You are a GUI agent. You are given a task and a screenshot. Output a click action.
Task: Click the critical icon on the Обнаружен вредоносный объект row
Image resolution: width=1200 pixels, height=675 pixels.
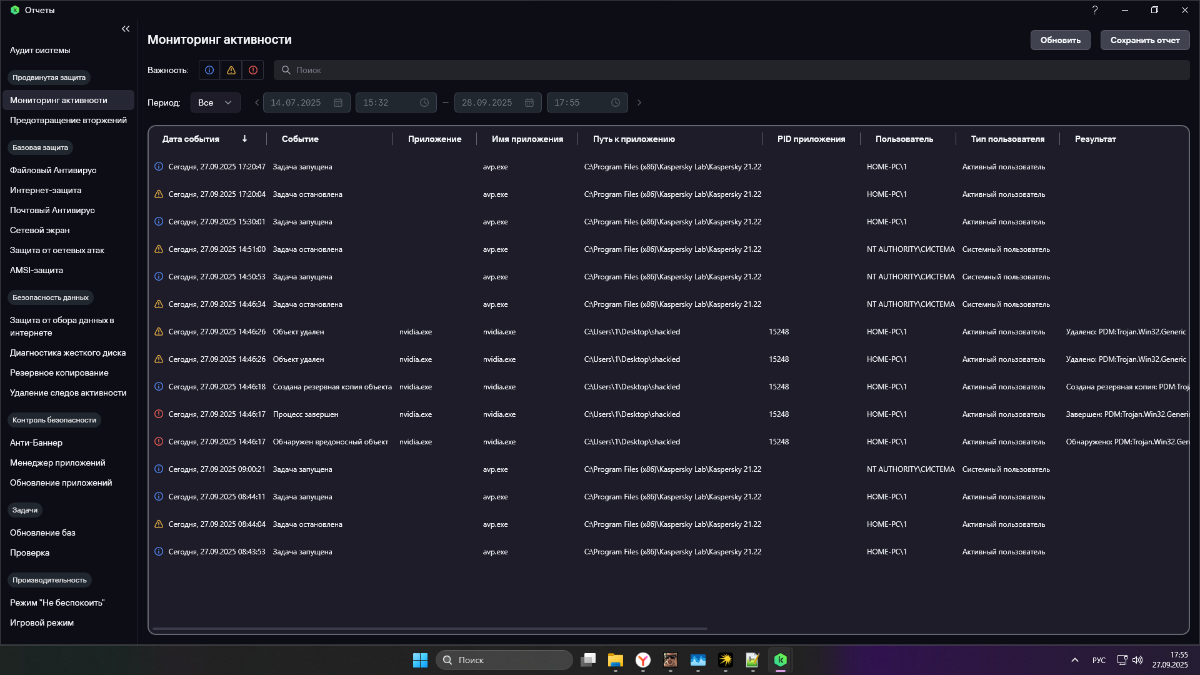(x=158, y=441)
